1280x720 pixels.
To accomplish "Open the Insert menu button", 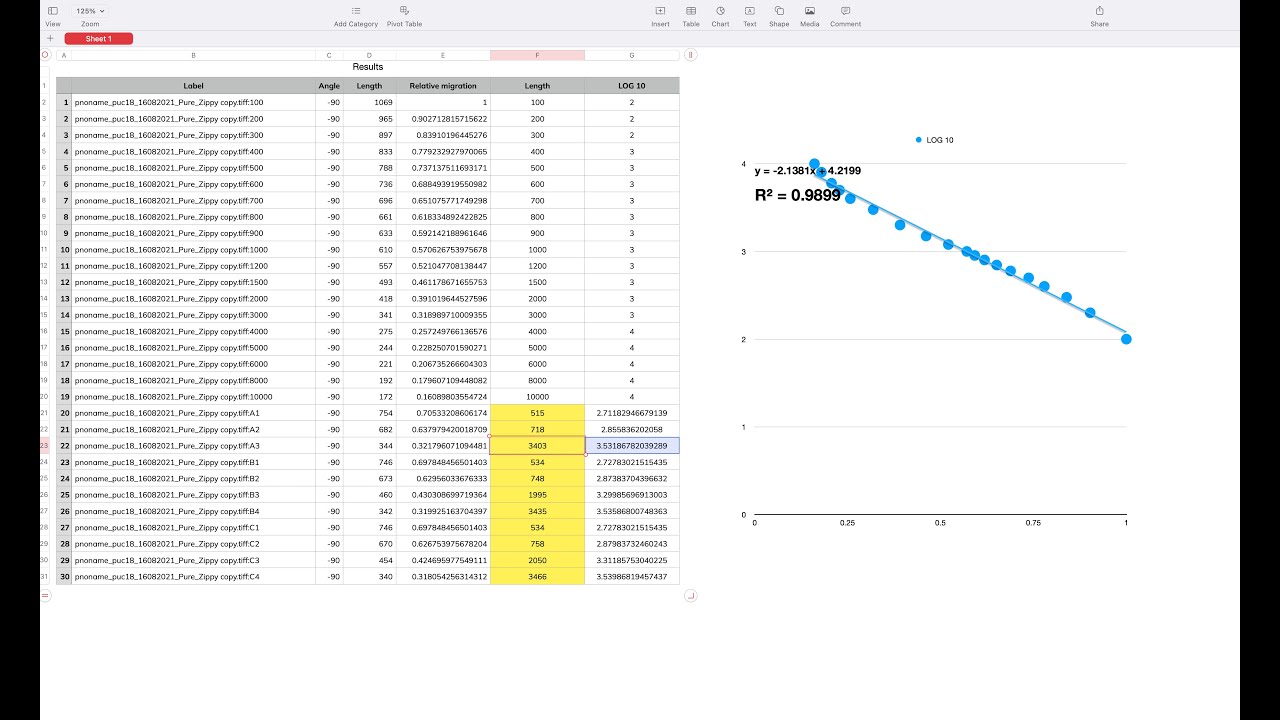I will tap(660, 16).
